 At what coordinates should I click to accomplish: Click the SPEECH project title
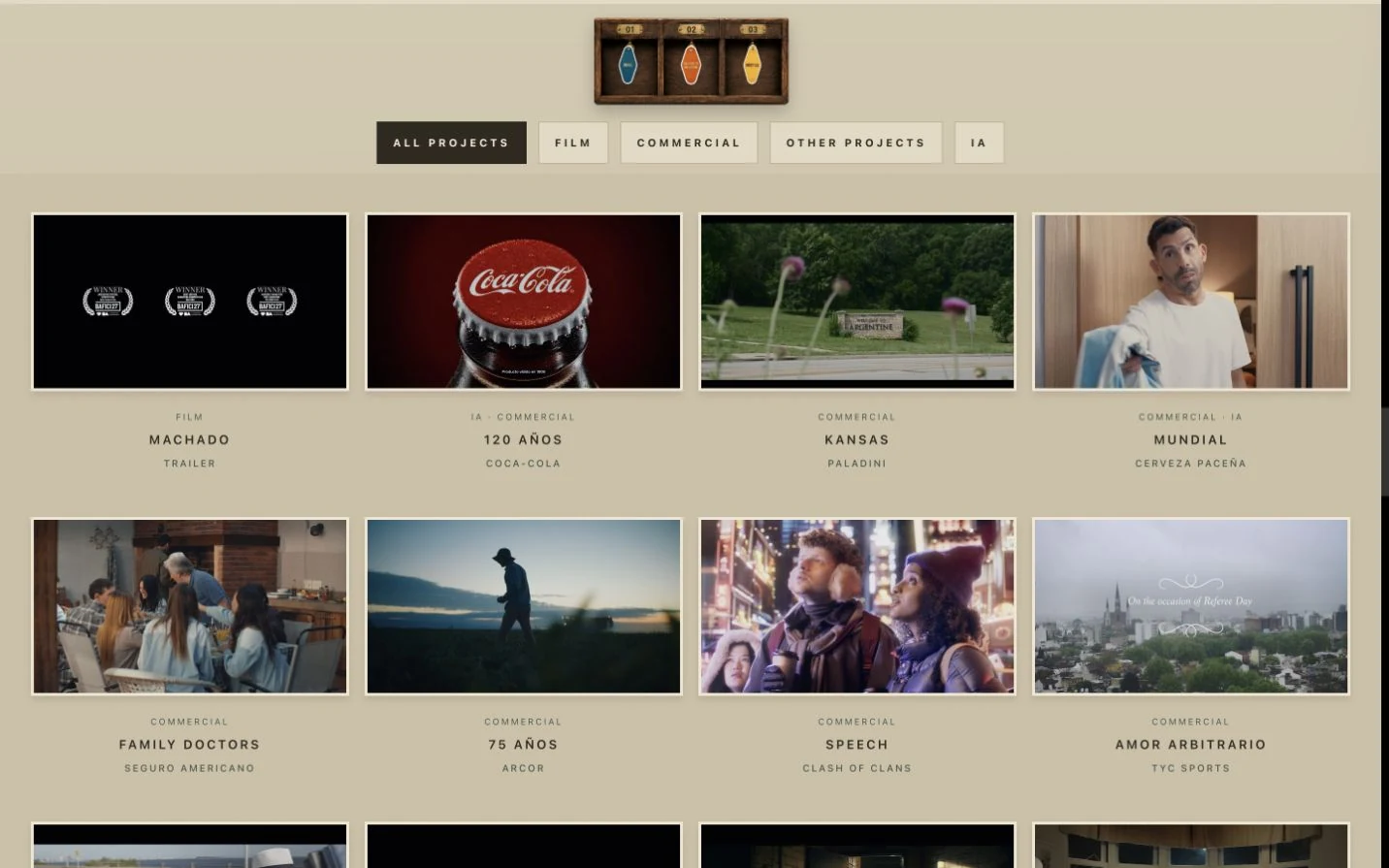click(x=857, y=744)
